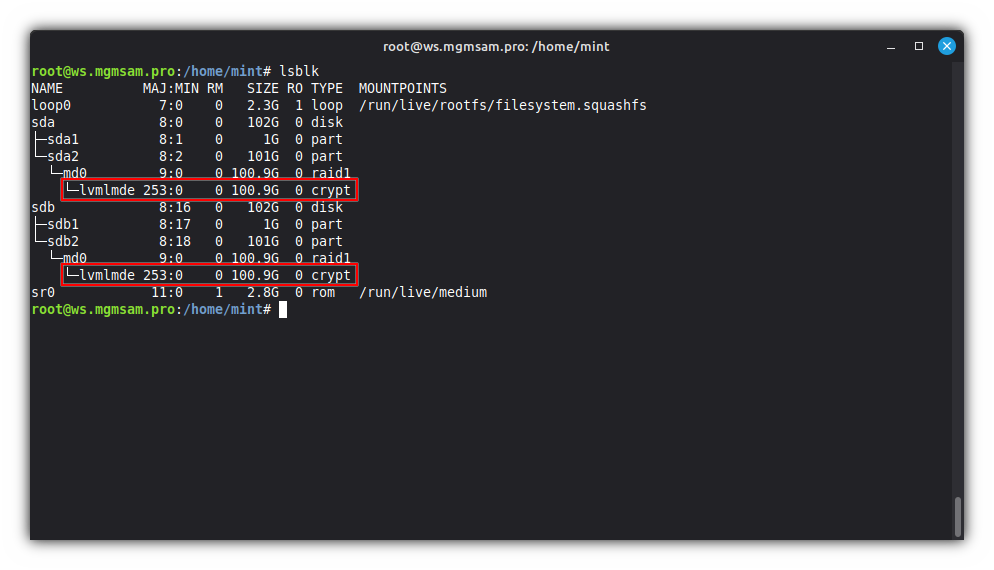Click the lsblk command text
This screenshot has height=570, width=994.
(x=299, y=72)
